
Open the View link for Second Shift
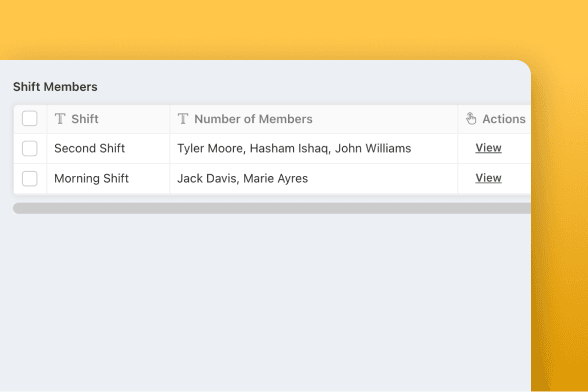point(488,148)
